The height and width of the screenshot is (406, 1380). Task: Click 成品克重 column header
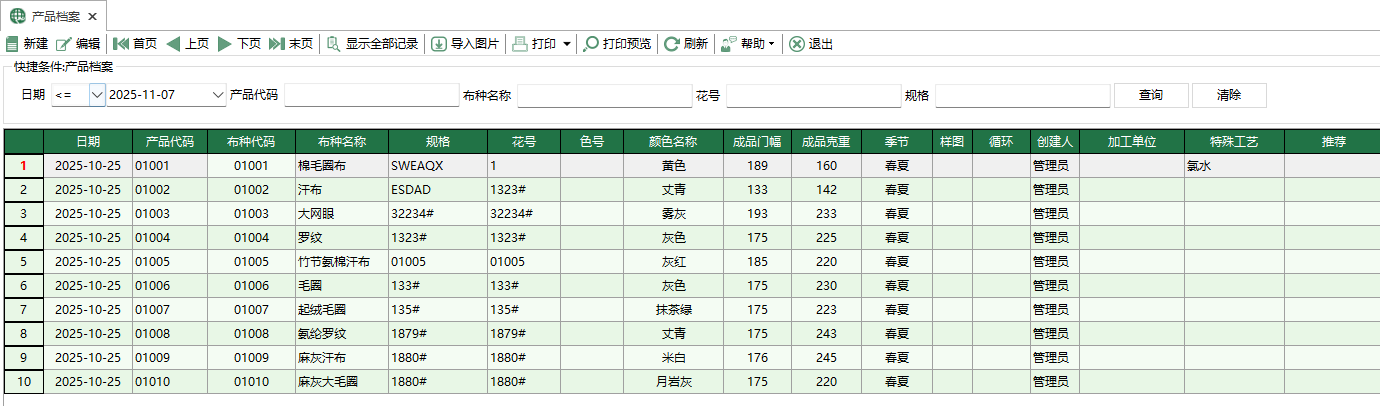pos(826,141)
